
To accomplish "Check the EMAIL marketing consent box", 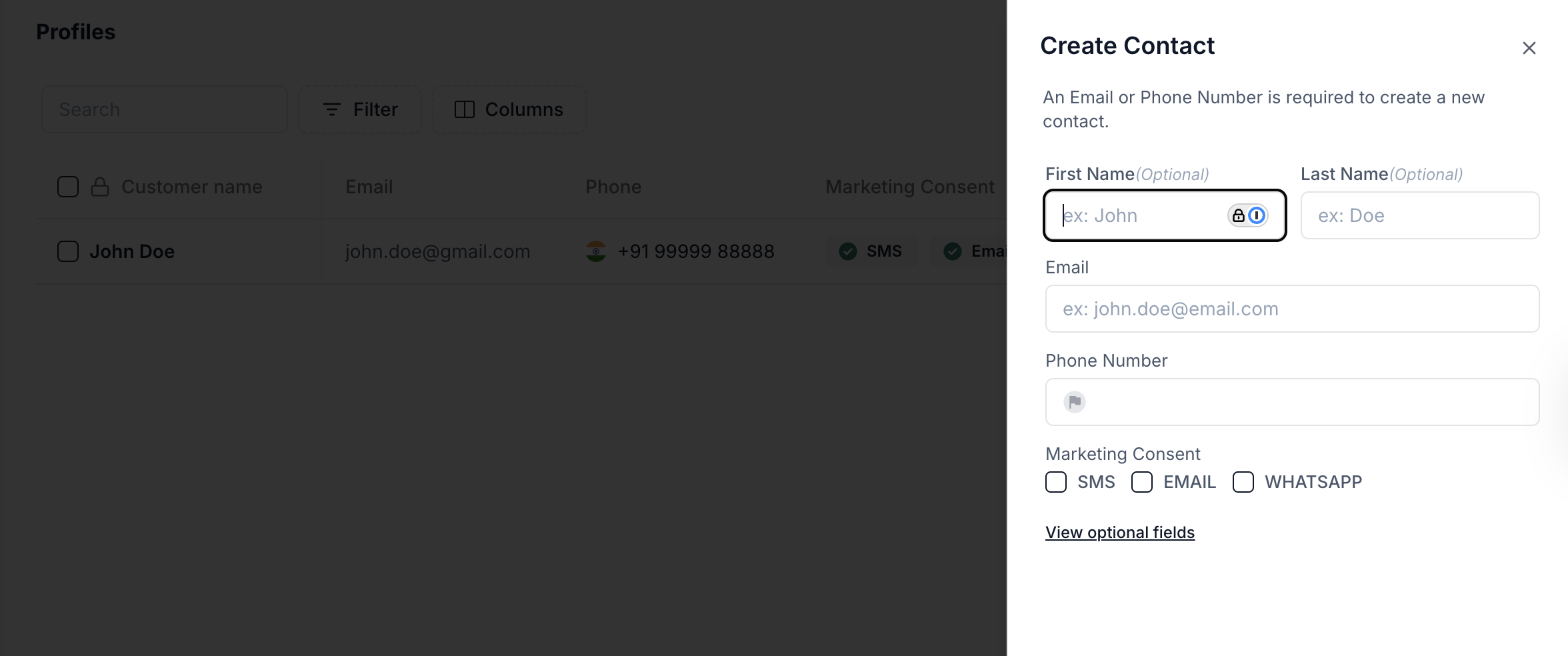I will click(1142, 482).
